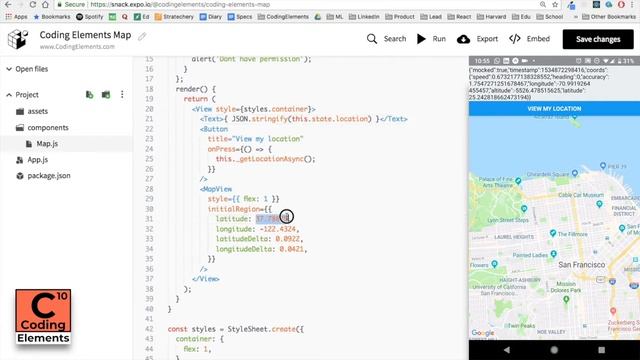Open the Apps bookmarks shortcut
This screenshot has height=360, width=640.
pos(16,17)
